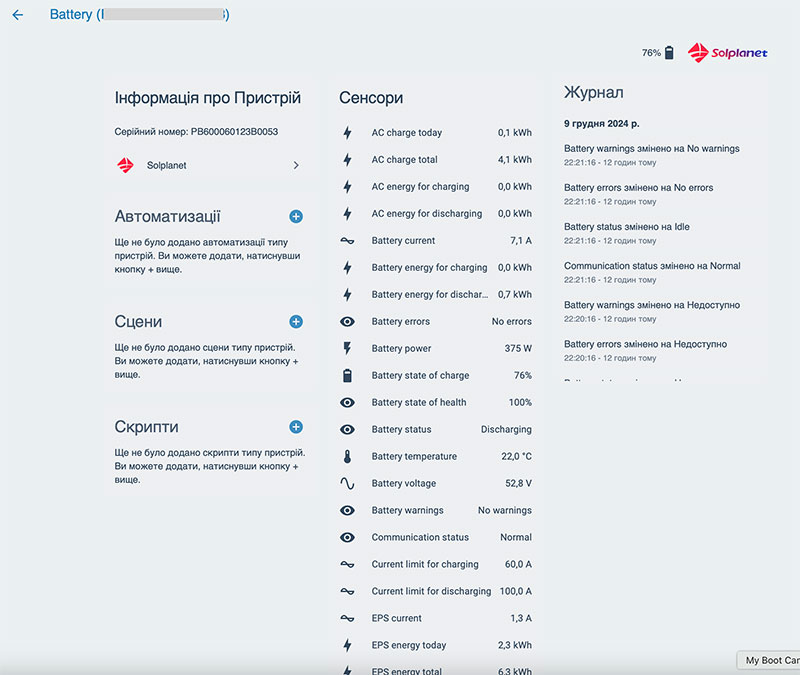This screenshot has height=675, width=800.
Task: Click the battery icon for state of charge
Action: tap(347, 376)
